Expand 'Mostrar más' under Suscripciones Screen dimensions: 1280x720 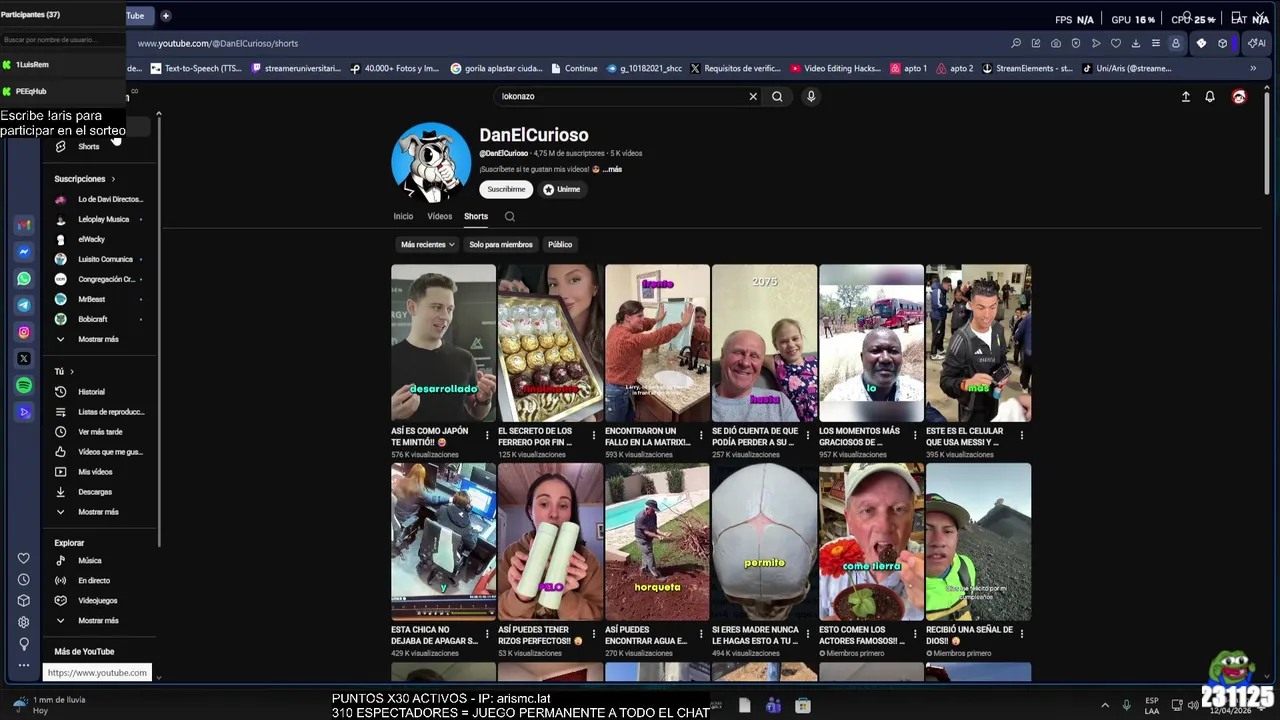coord(98,339)
